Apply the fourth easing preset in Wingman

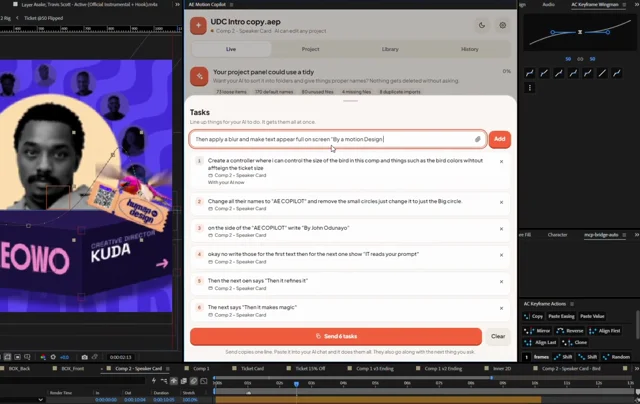573,73
